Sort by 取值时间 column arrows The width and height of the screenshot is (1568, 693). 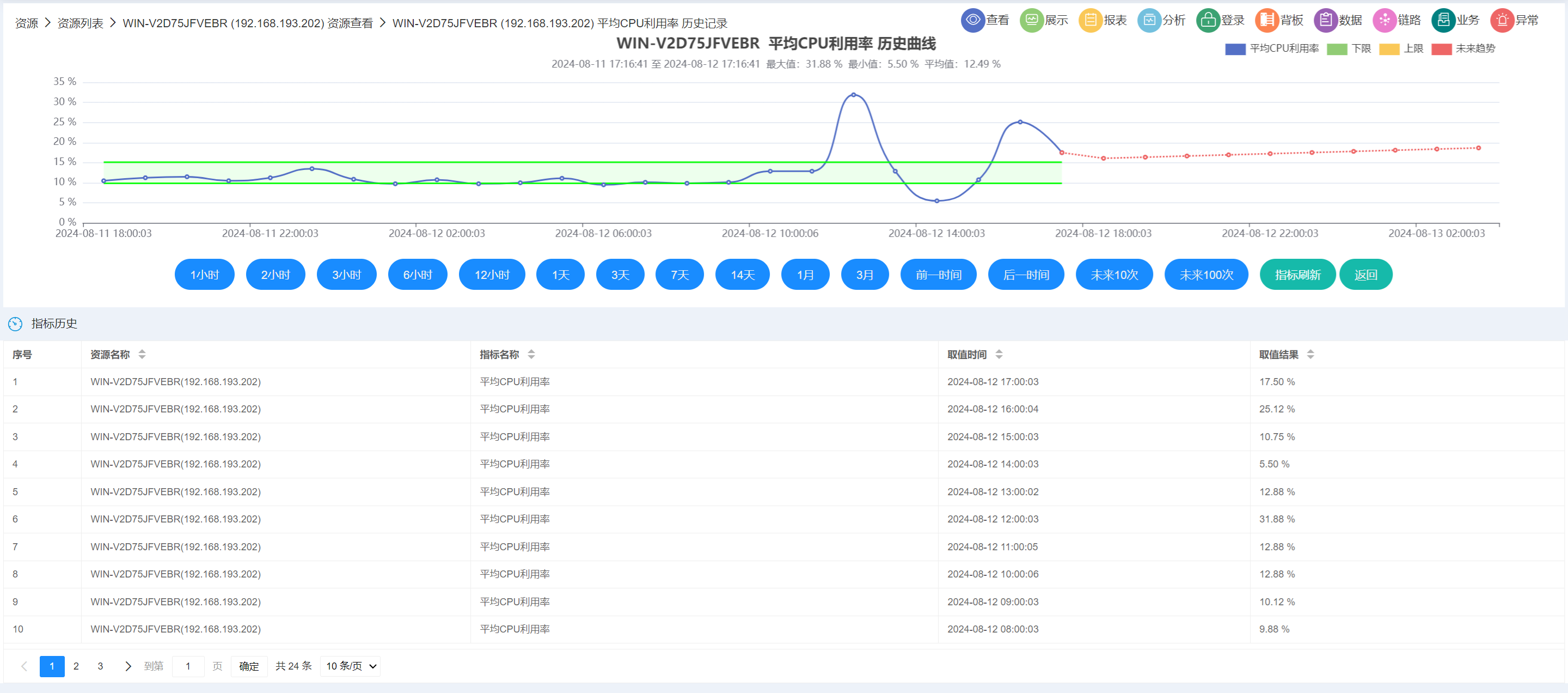point(999,355)
